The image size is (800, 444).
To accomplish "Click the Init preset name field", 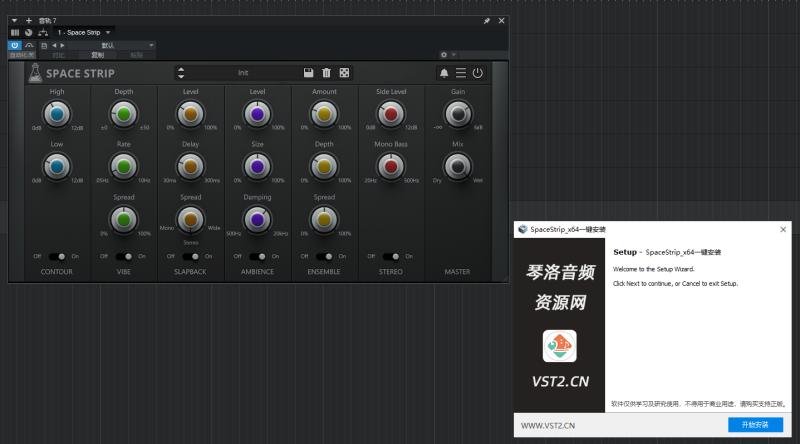I will (243, 73).
